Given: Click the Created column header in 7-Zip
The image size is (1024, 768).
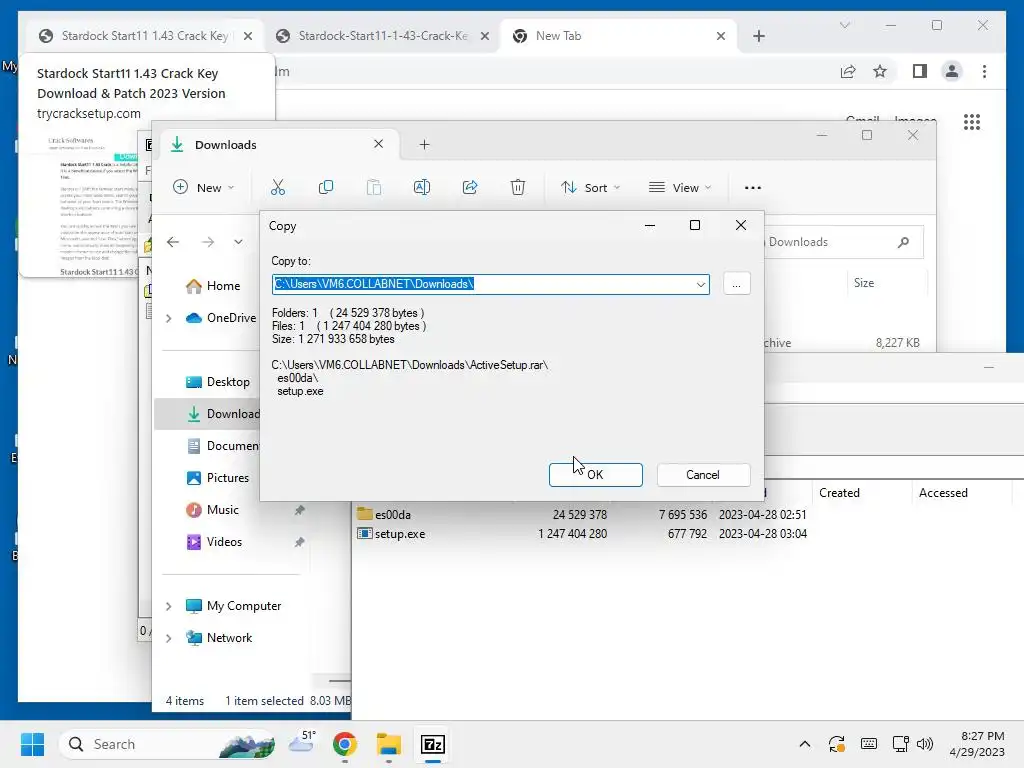Looking at the screenshot, I should [x=839, y=493].
